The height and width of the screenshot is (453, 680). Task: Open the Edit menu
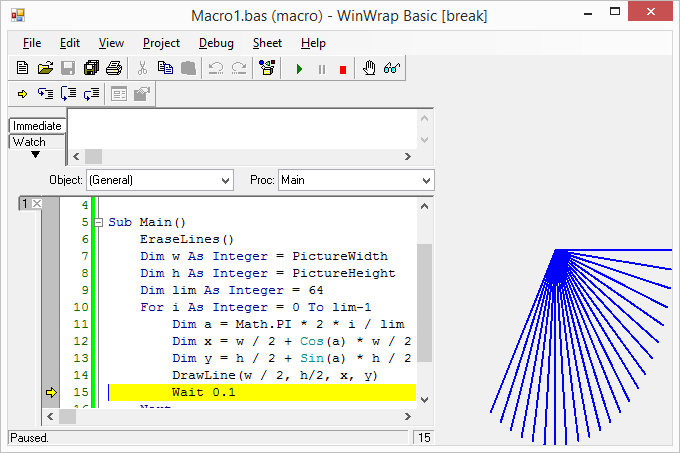70,43
